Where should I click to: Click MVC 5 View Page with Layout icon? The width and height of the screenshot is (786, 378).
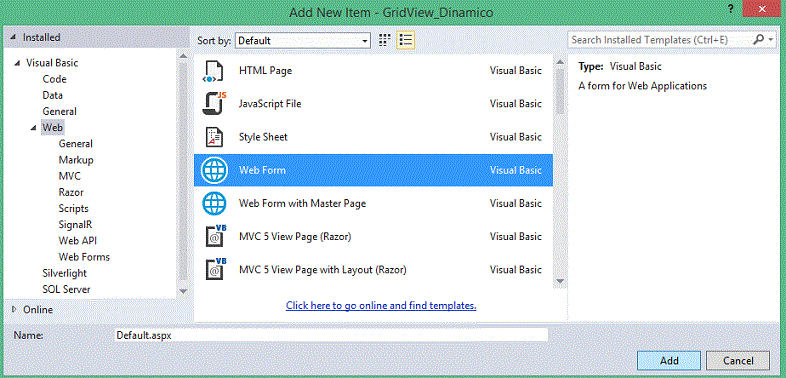217,269
